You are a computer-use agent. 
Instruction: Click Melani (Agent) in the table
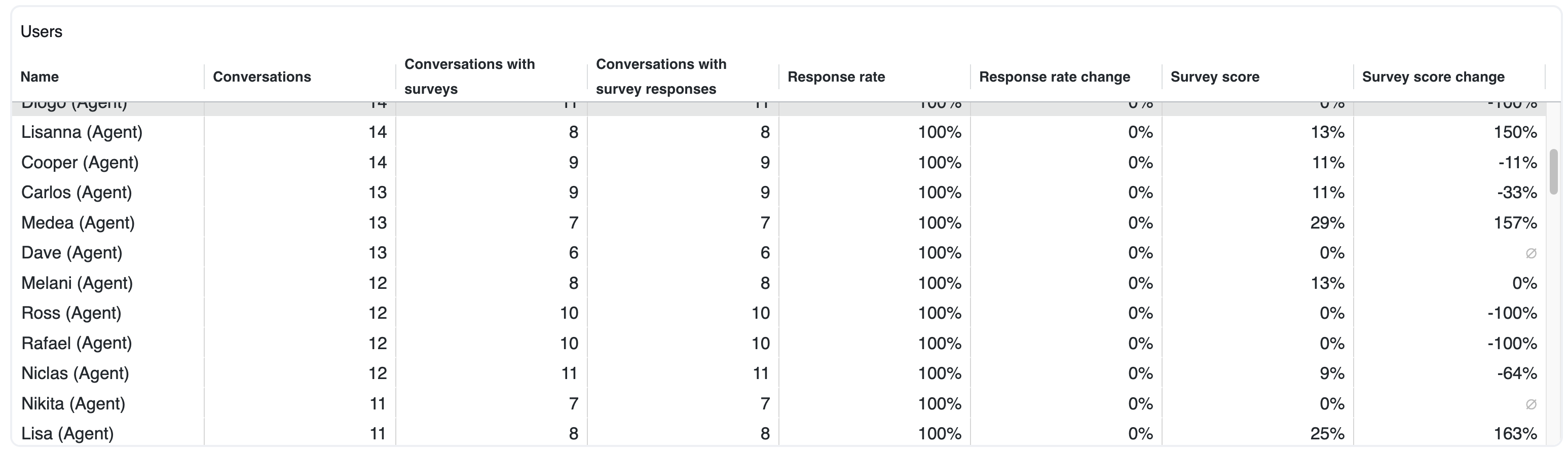click(77, 283)
